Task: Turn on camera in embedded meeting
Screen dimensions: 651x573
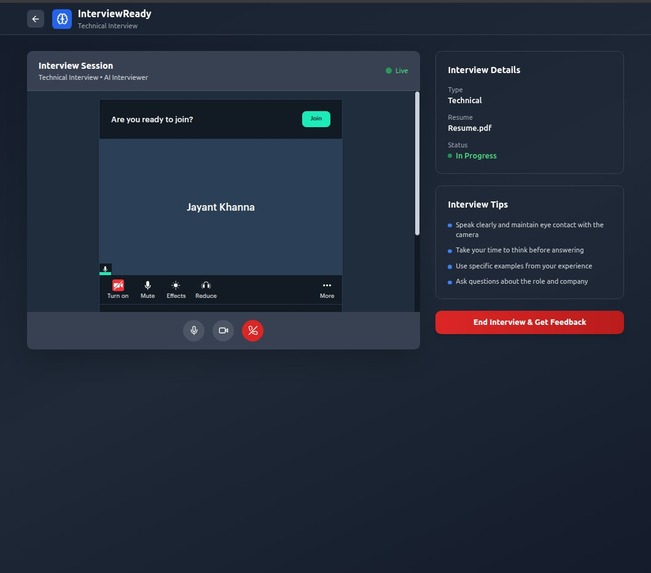Action: pos(118,289)
